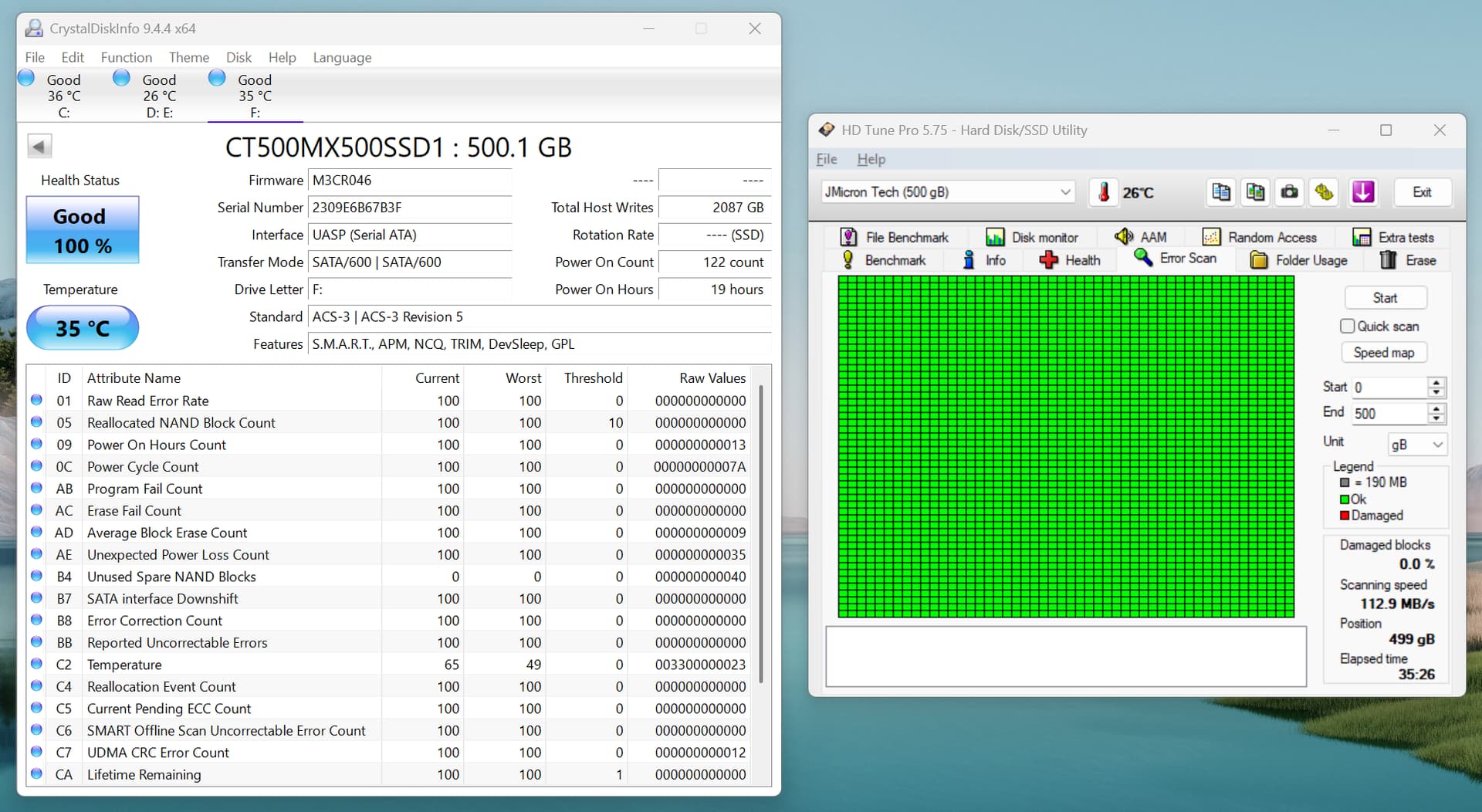This screenshot has height=812, width=1482.
Task: Click the previous disk arrow in CrystalDiskInfo
Action: [x=39, y=146]
